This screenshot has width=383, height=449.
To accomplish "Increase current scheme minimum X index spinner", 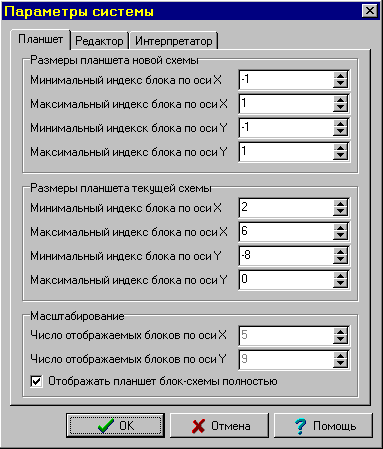I will coord(340,204).
